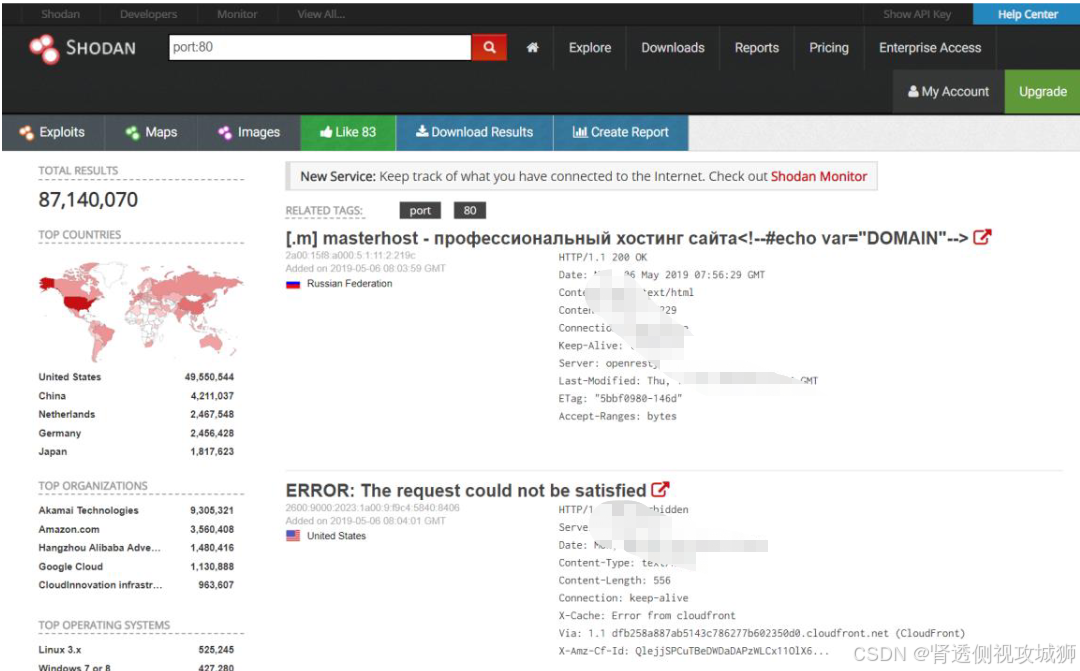
Task: Click the green Upgrade button
Action: pyautogui.click(x=1043, y=92)
